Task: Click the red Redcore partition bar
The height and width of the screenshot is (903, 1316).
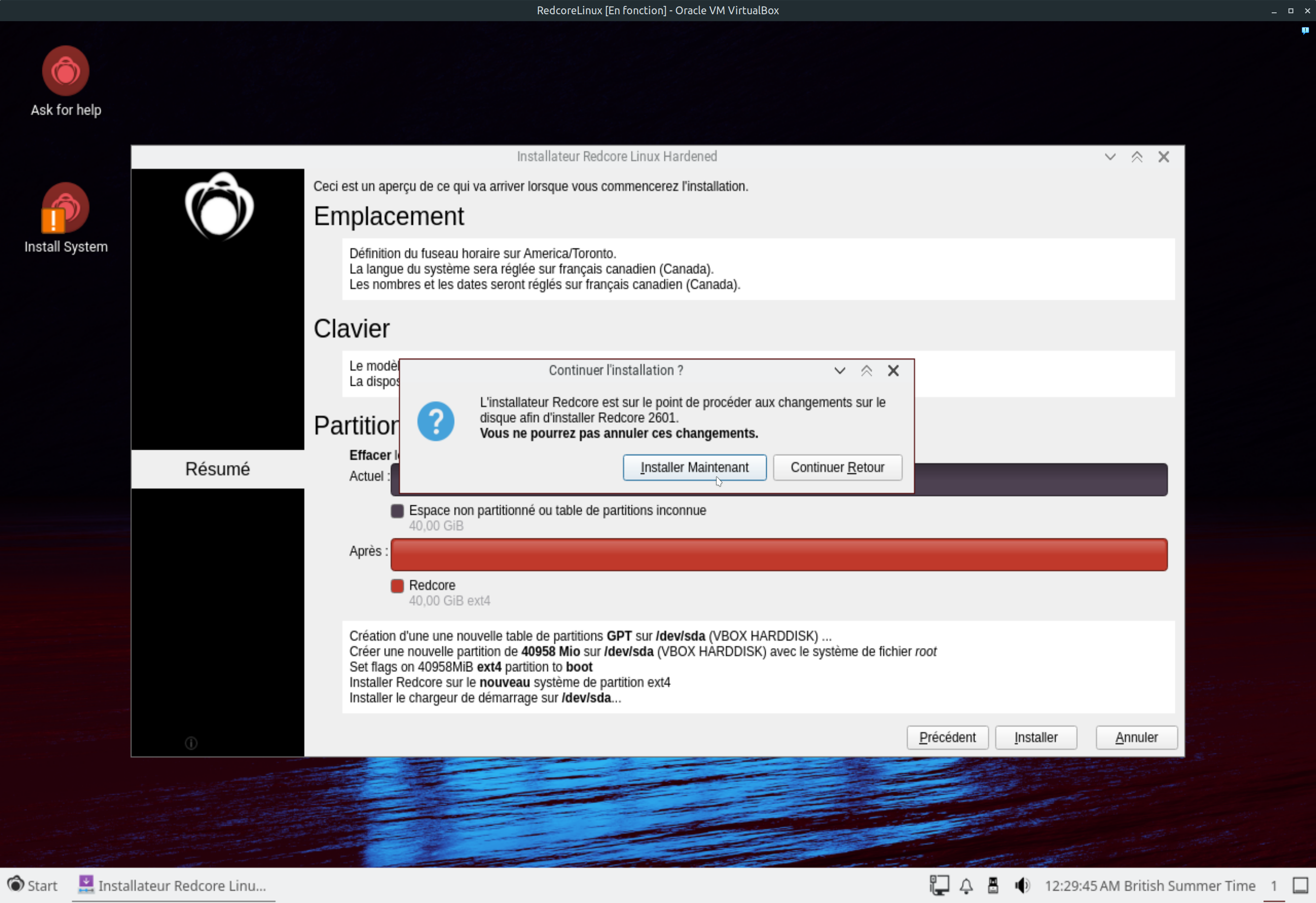Action: point(779,554)
